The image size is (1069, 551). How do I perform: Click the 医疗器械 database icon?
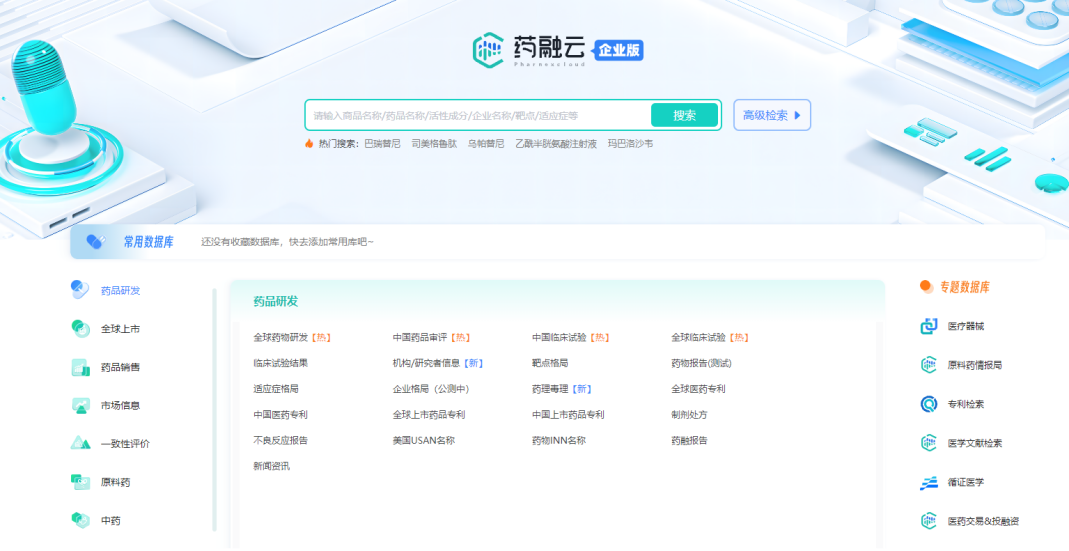929,327
